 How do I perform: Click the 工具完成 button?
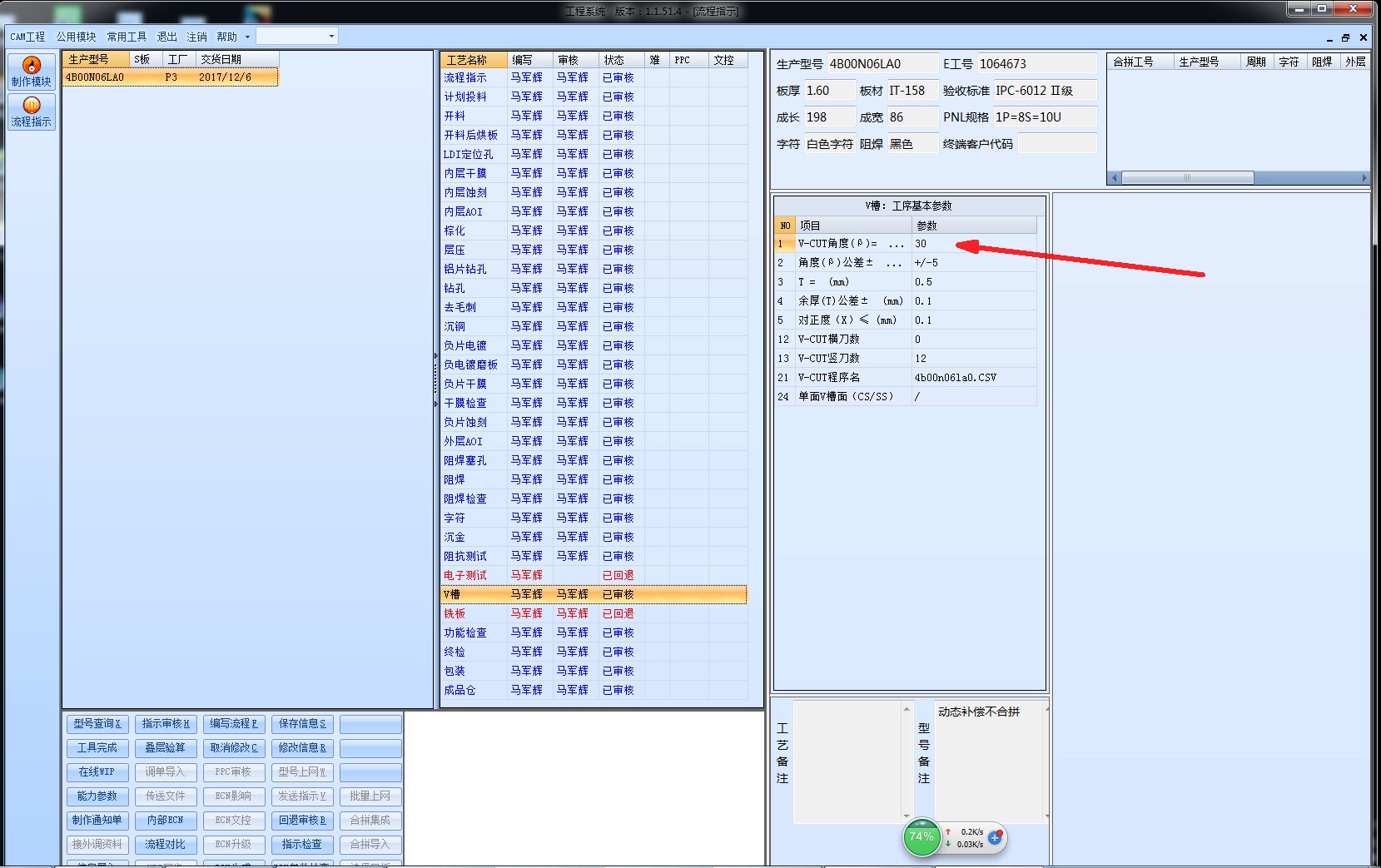[97, 748]
